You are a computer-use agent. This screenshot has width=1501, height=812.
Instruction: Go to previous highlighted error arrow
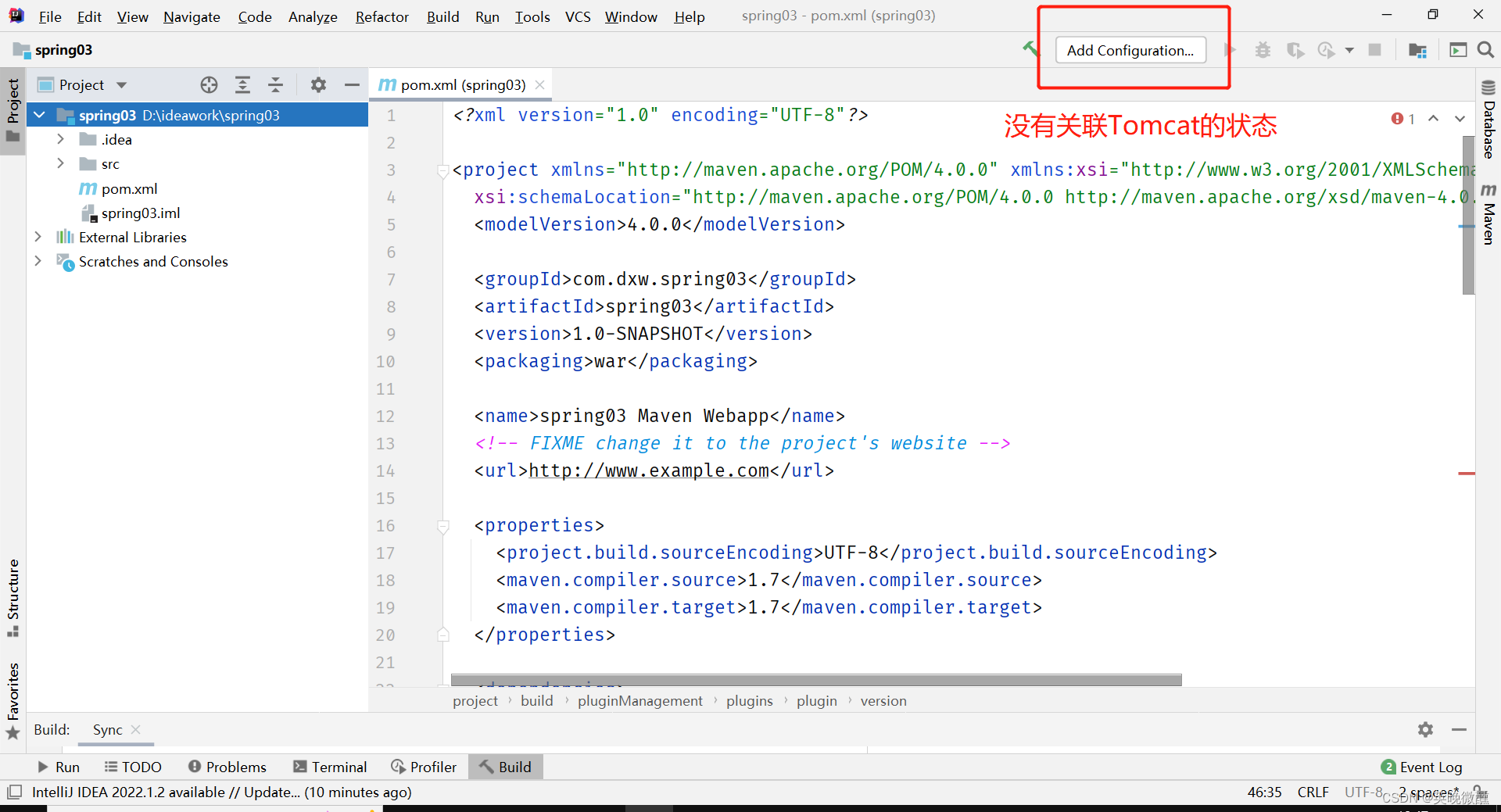[x=1433, y=119]
